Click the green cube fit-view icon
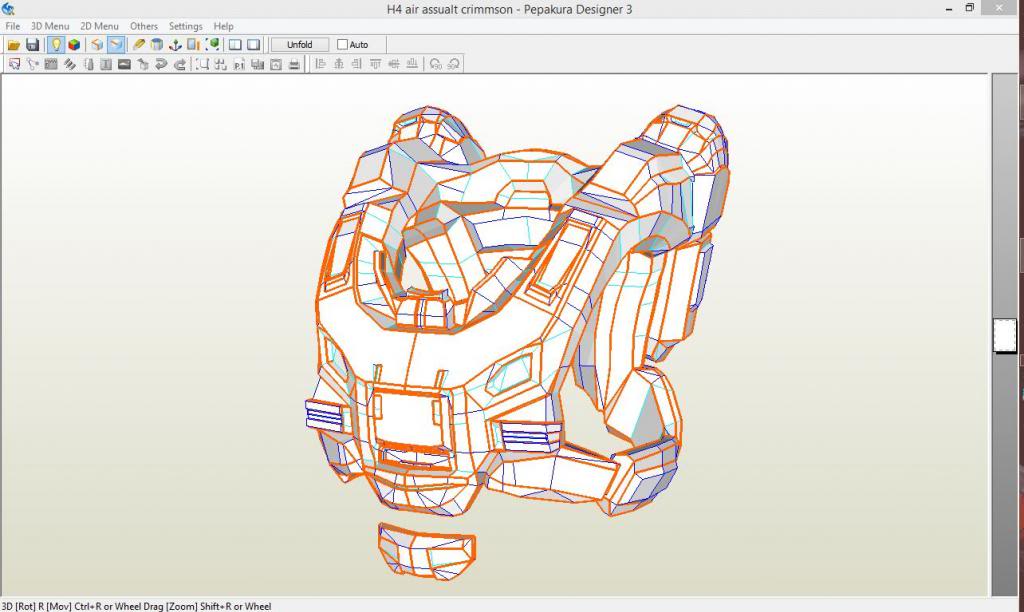The image size is (1024, 612). [212, 44]
